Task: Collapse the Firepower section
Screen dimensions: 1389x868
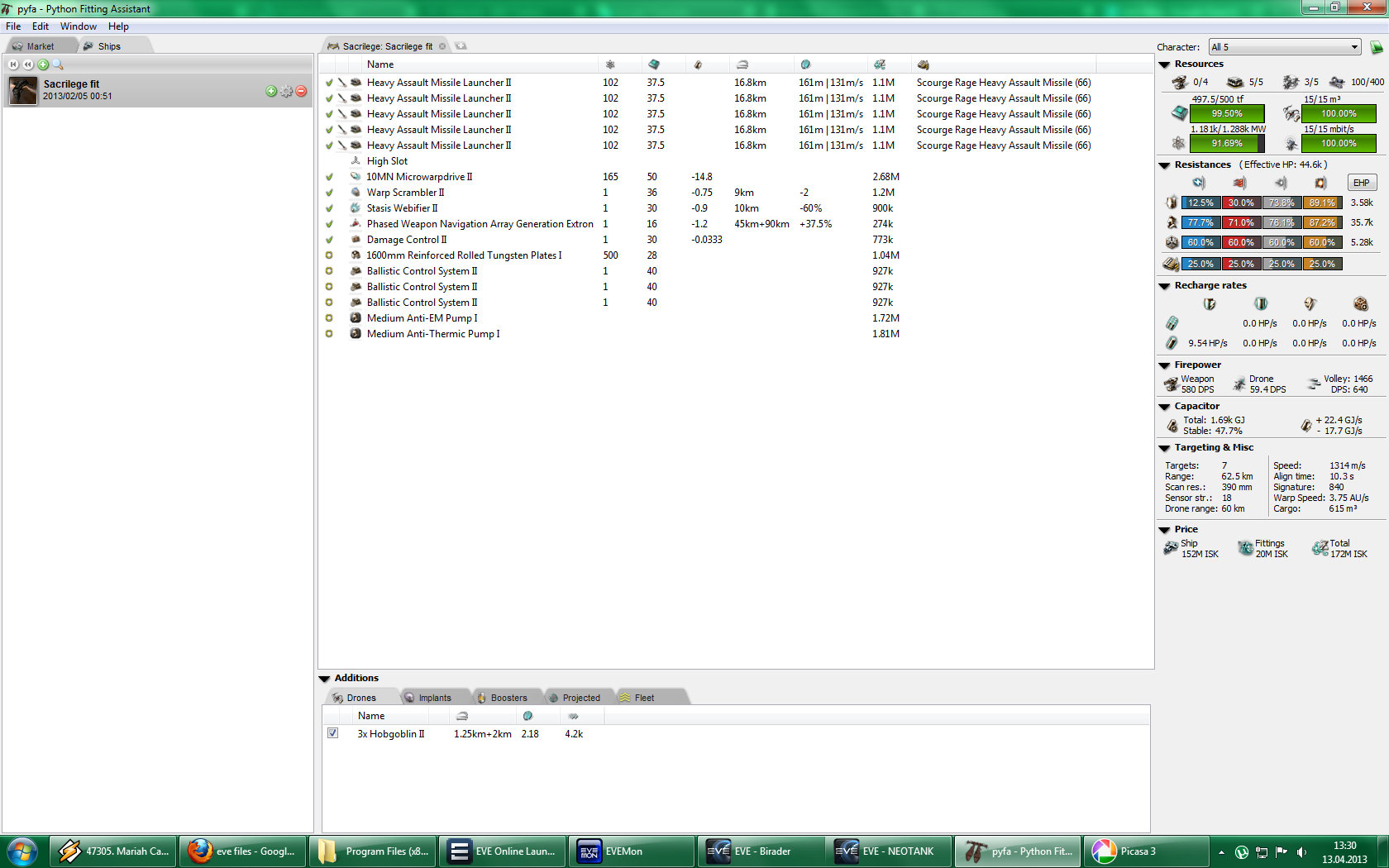Action: click(1164, 365)
